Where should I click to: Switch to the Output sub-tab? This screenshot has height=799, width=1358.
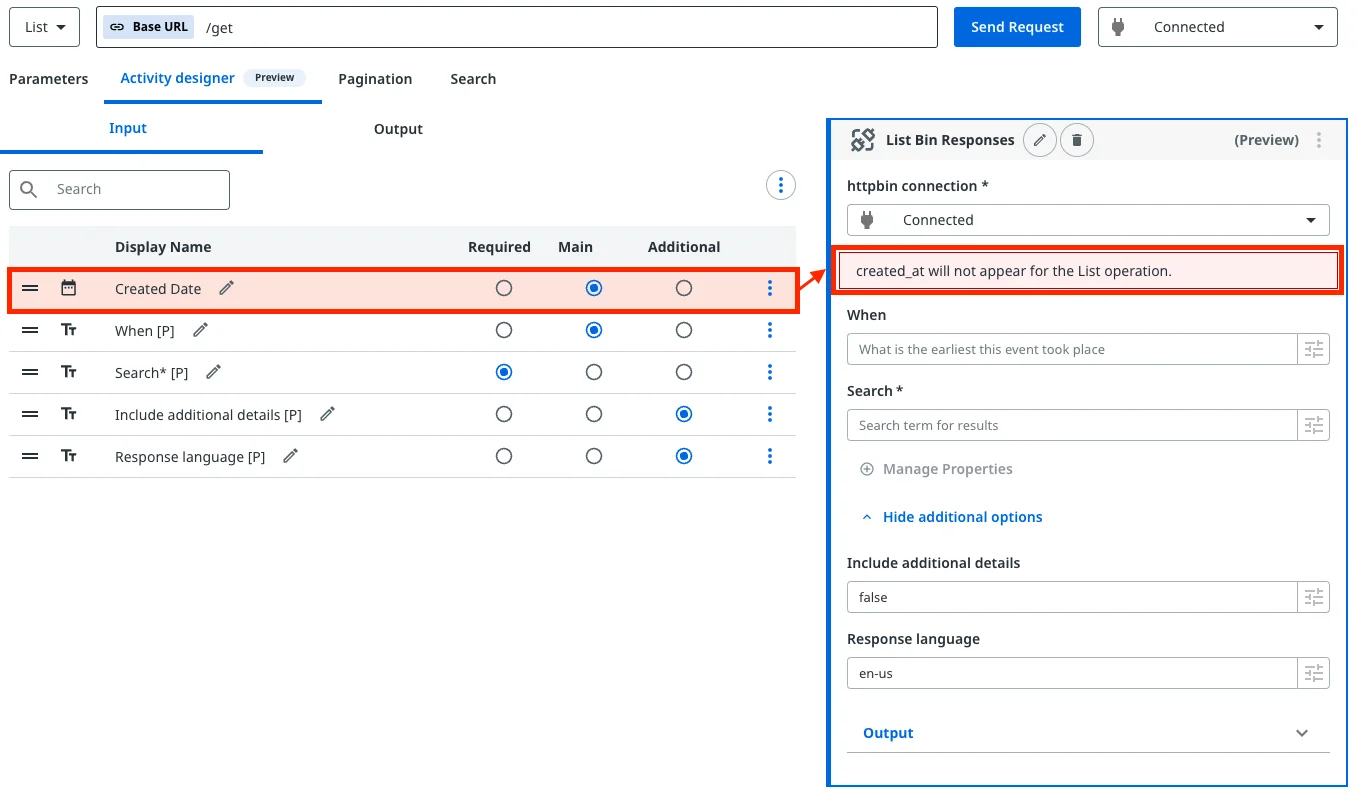[398, 129]
